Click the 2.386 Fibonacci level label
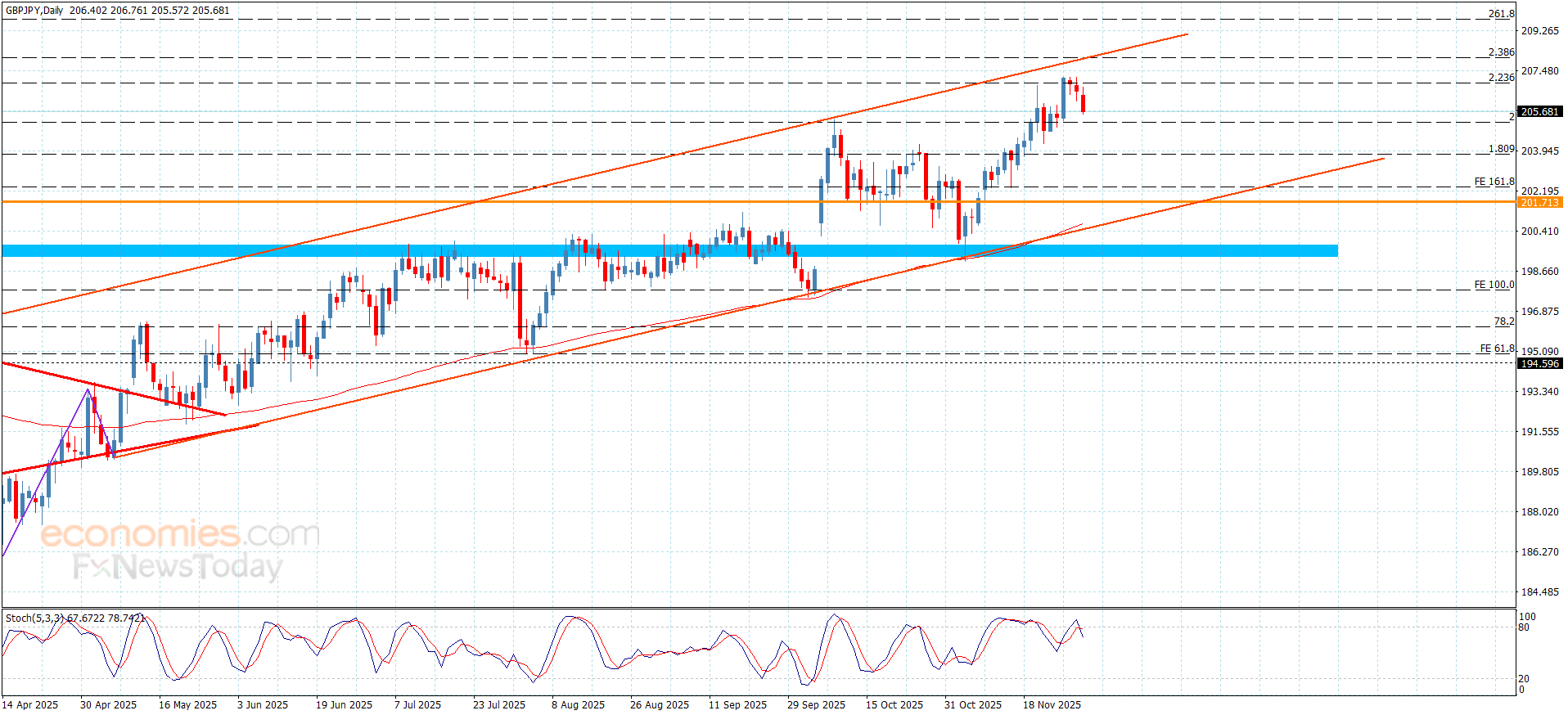The image size is (1568, 715). click(x=1501, y=52)
